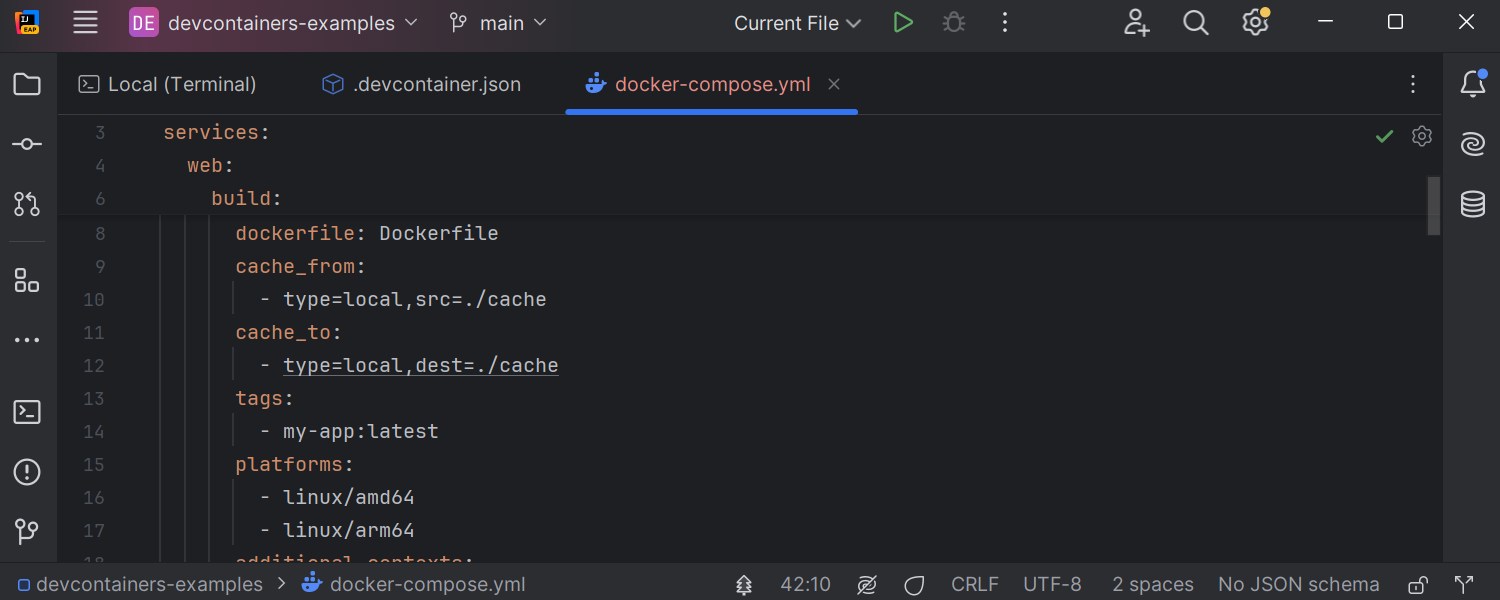This screenshot has width=1500, height=600.
Task: Start debugging with the bug icon
Action: pyautogui.click(x=952, y=22)
